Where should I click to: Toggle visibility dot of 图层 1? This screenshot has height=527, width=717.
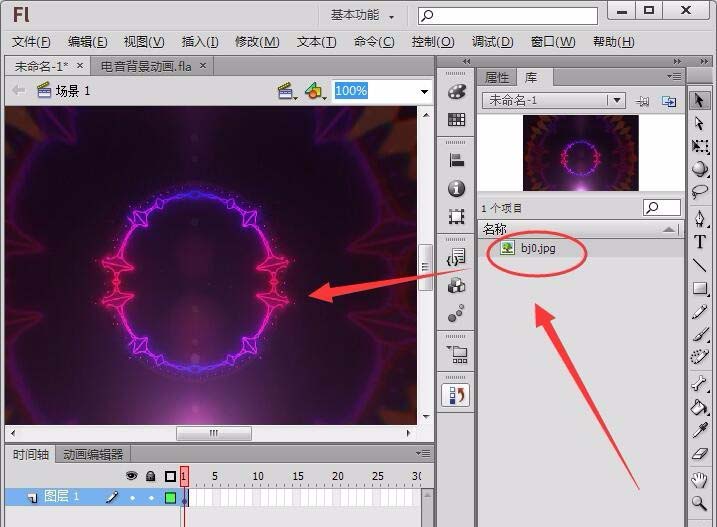click(133, 498)
